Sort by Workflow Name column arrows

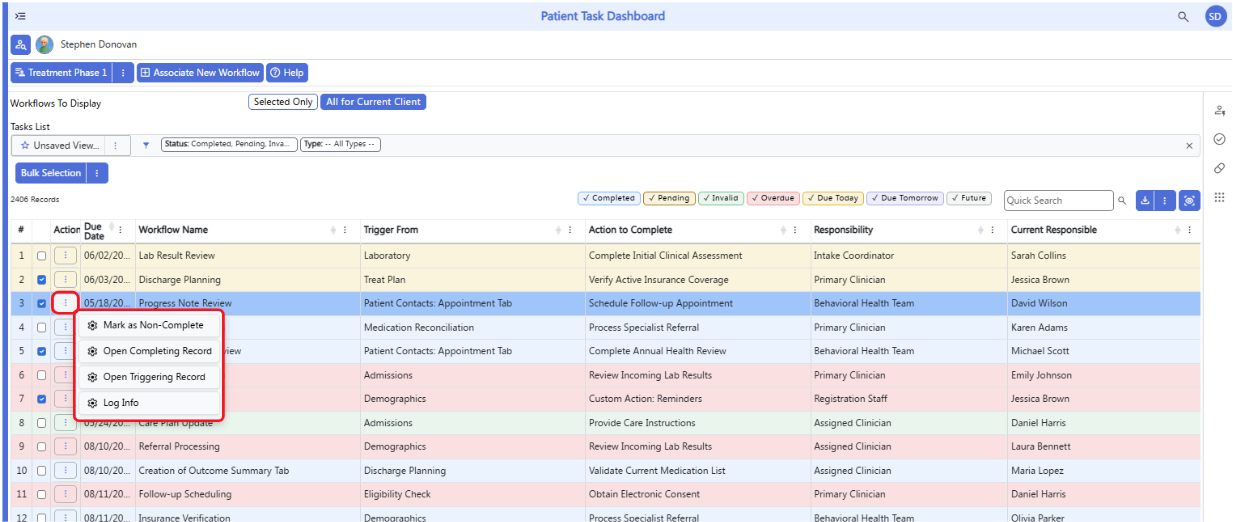(x=332, y=230)
